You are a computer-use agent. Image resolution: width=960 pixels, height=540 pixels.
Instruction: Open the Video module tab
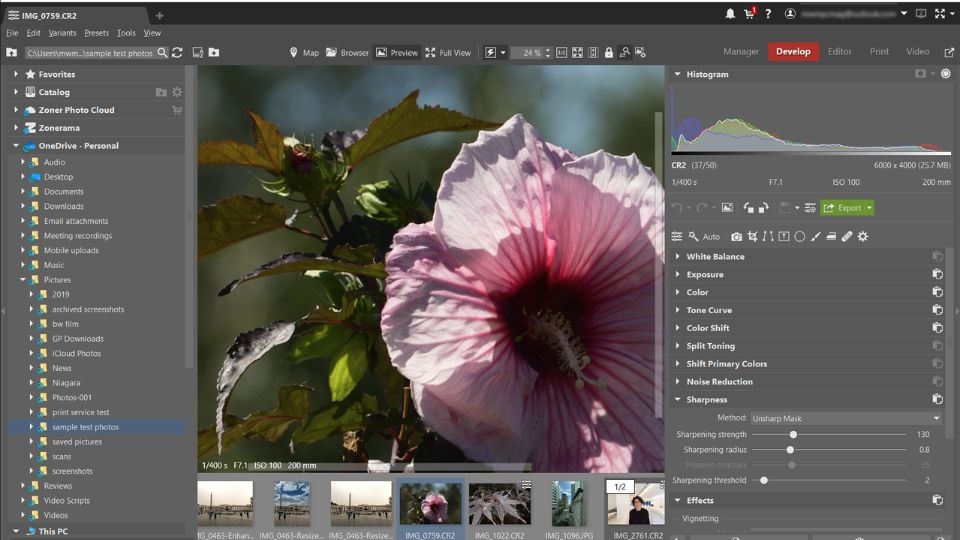(x=917, y=51)
